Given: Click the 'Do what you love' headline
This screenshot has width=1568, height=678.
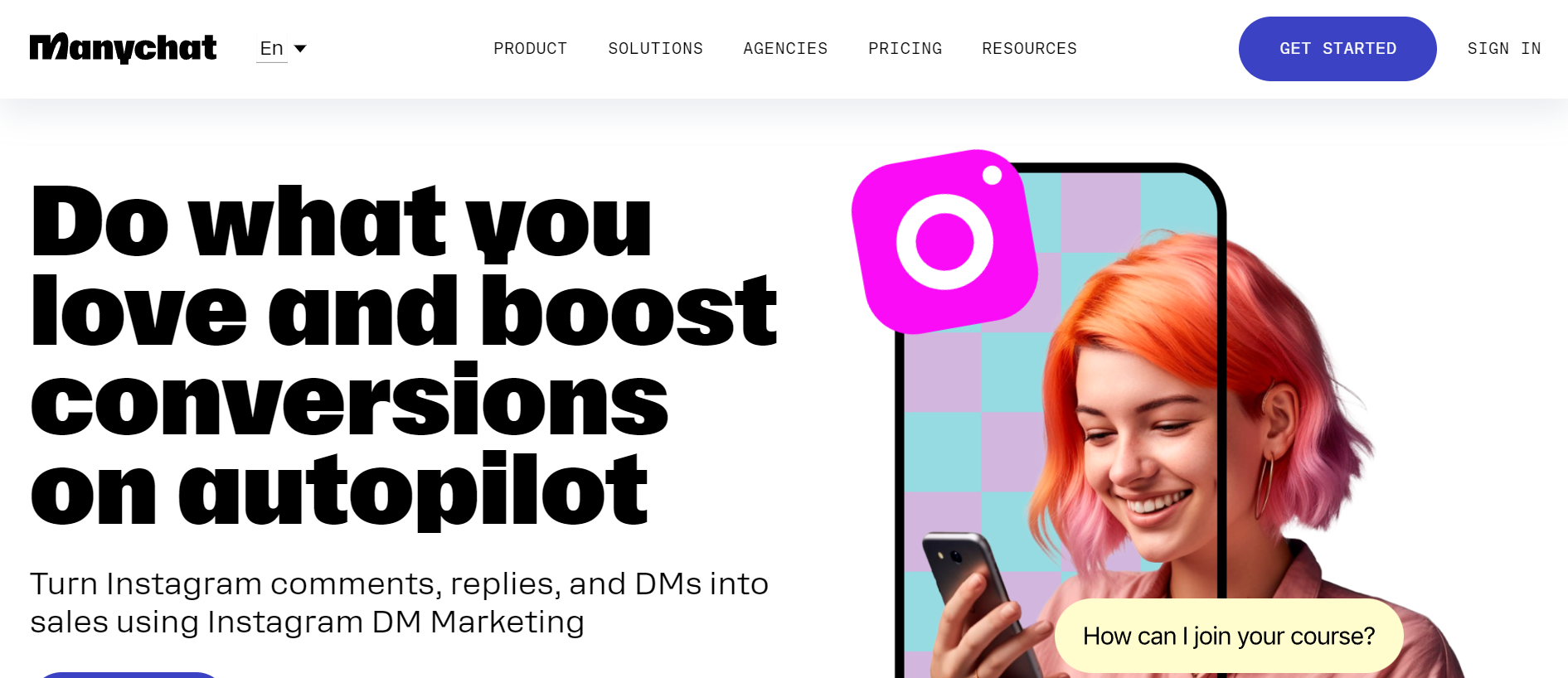Looking at the screenshot, I should (x=404, y=356).
